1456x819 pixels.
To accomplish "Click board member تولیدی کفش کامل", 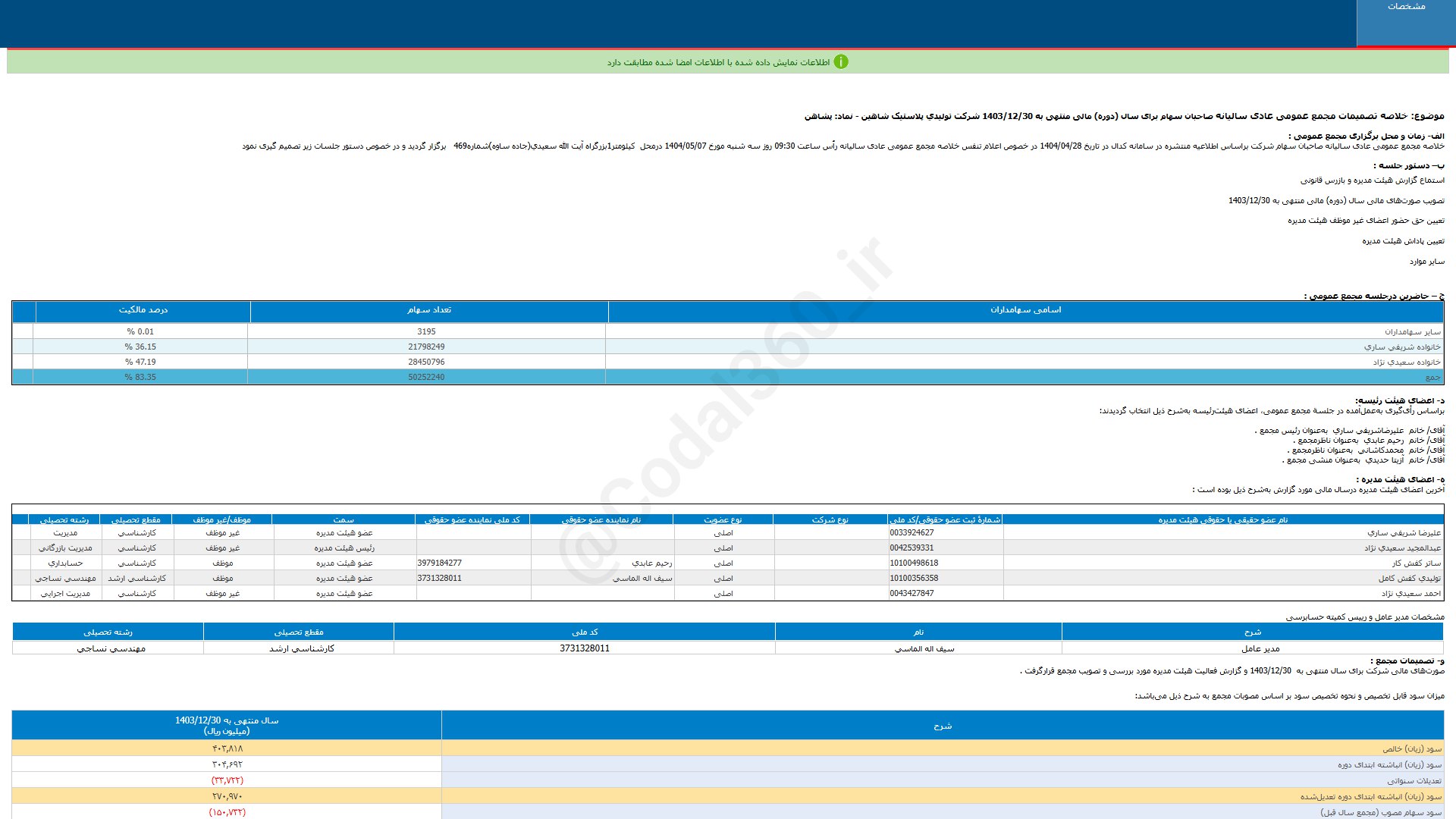I will click(x=1410, y=579).
